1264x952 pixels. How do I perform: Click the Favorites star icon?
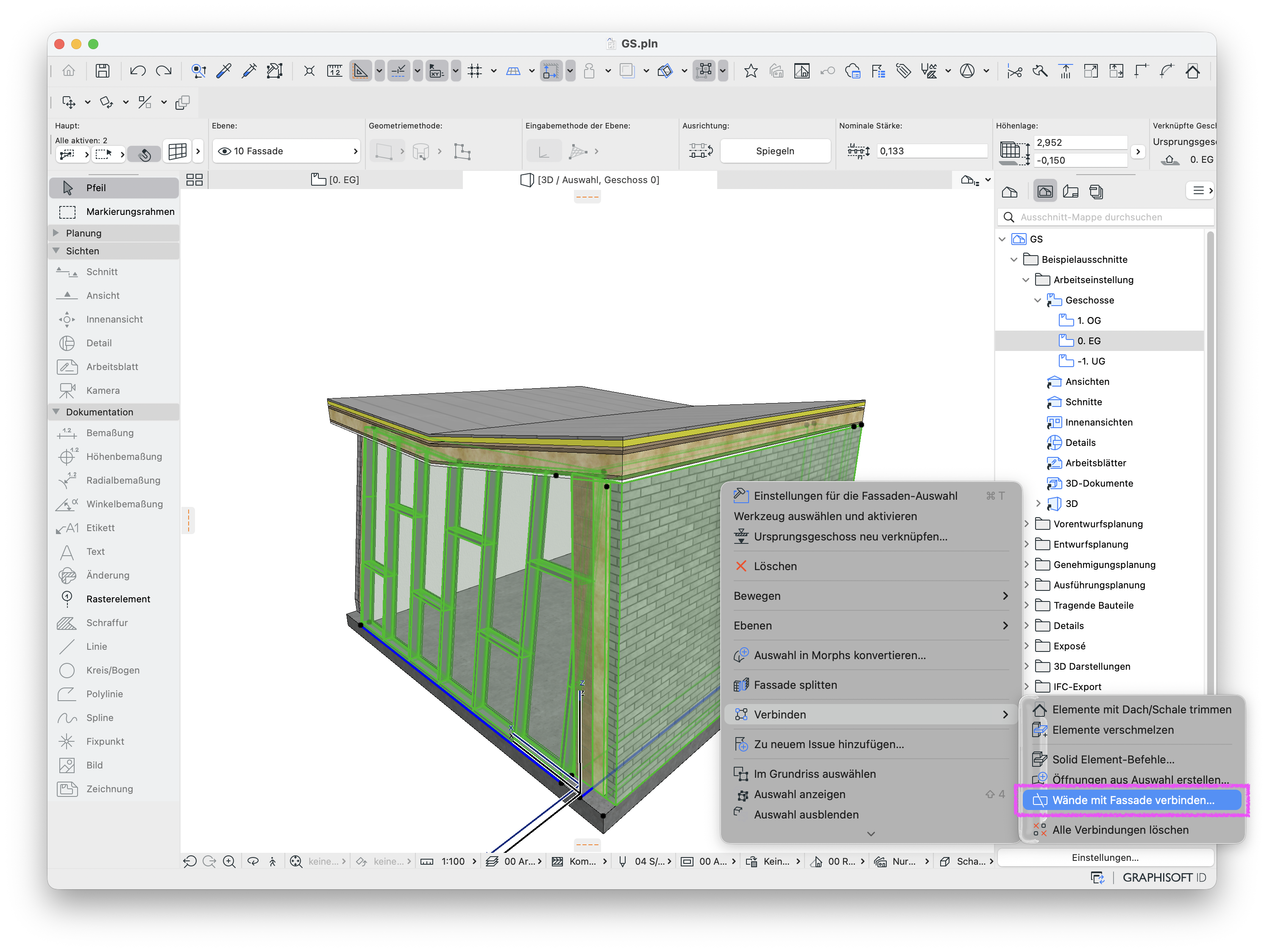click(x=750, y=71)
